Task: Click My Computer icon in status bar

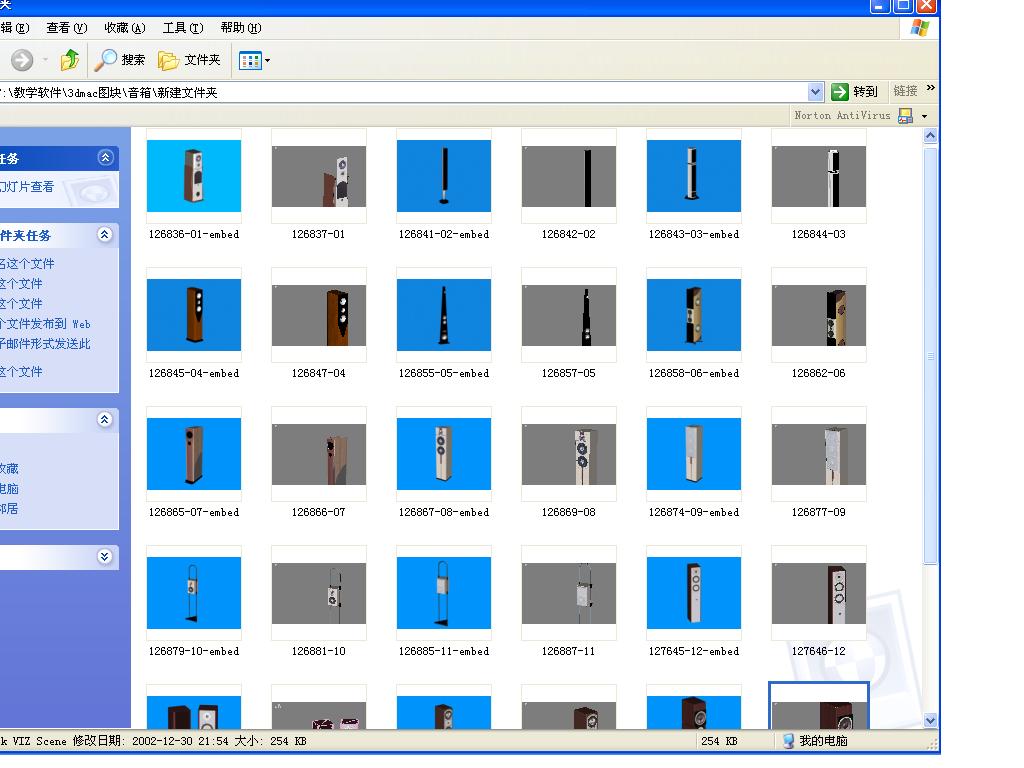Action: tap(788, 741)
